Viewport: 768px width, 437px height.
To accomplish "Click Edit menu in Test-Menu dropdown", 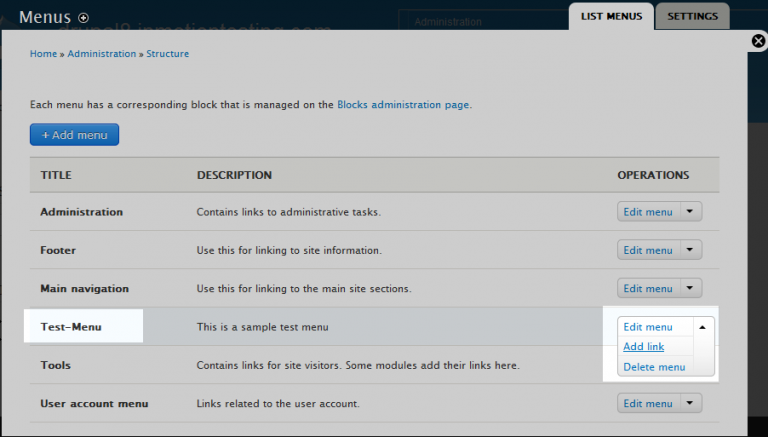I will point(647,327).
